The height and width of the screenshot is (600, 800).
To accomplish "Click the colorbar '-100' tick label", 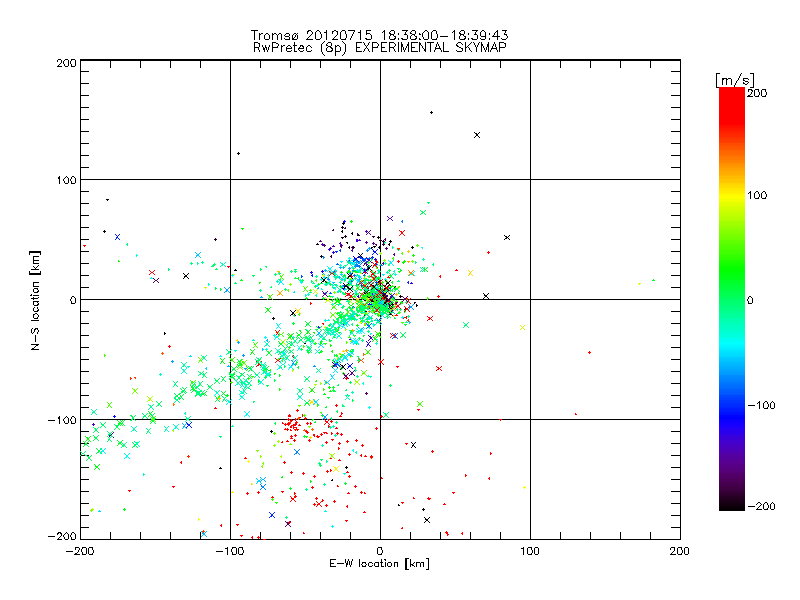I will point(761,406).
